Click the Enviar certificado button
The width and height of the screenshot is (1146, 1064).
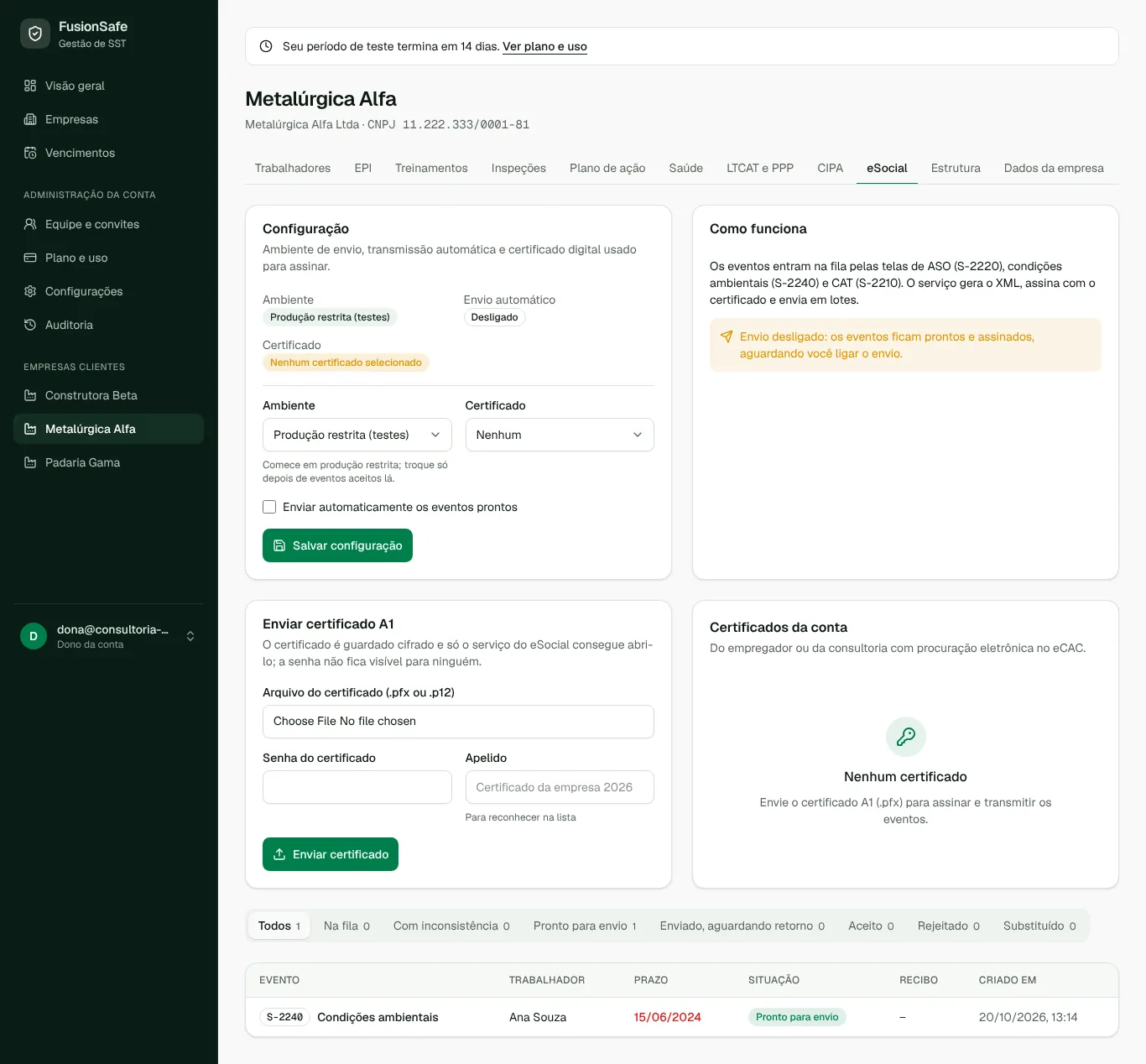[x=331, y=854]
